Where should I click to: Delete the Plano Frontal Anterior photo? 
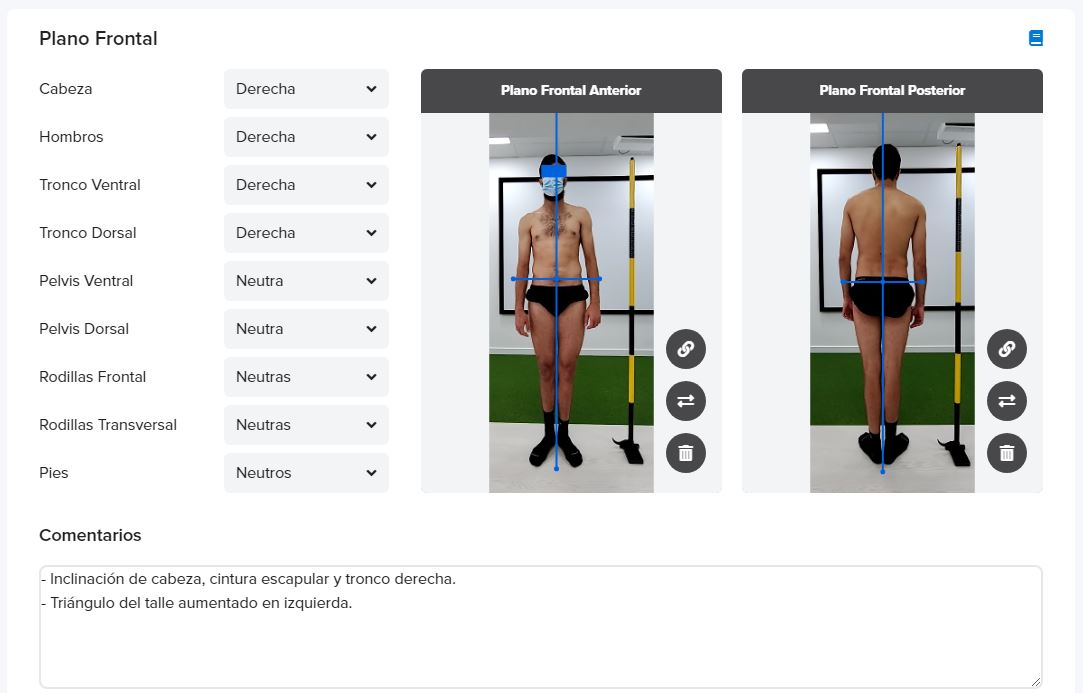(686, 453)
